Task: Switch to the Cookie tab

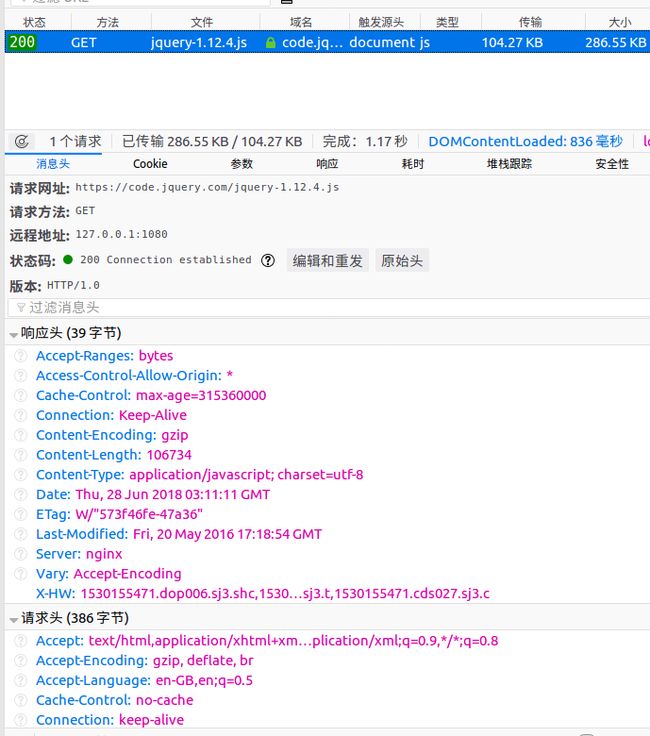Action: 150,164
